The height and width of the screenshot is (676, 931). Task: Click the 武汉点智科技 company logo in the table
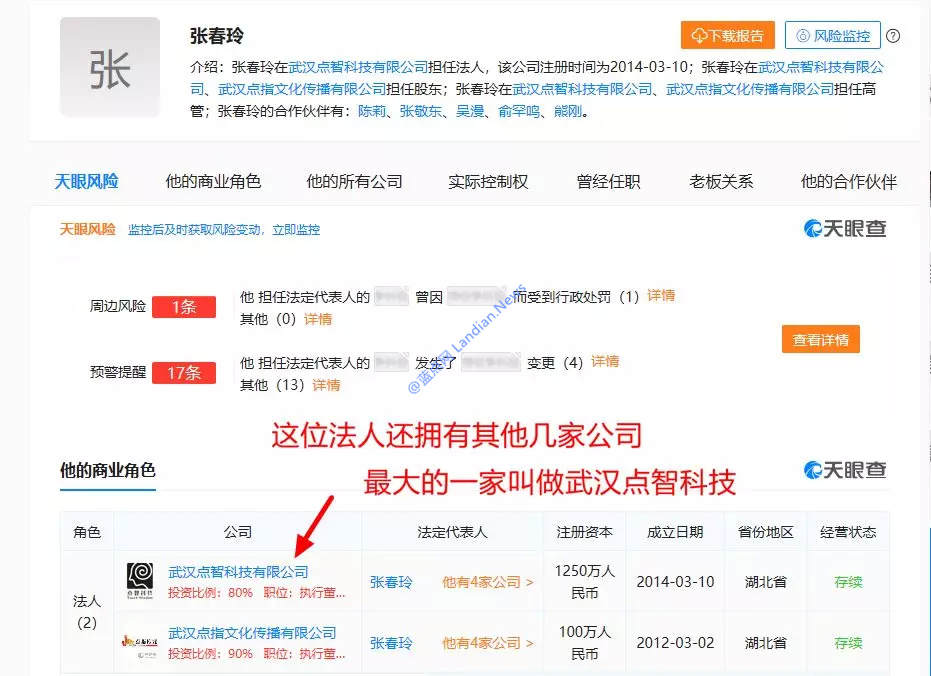(140, 581)
